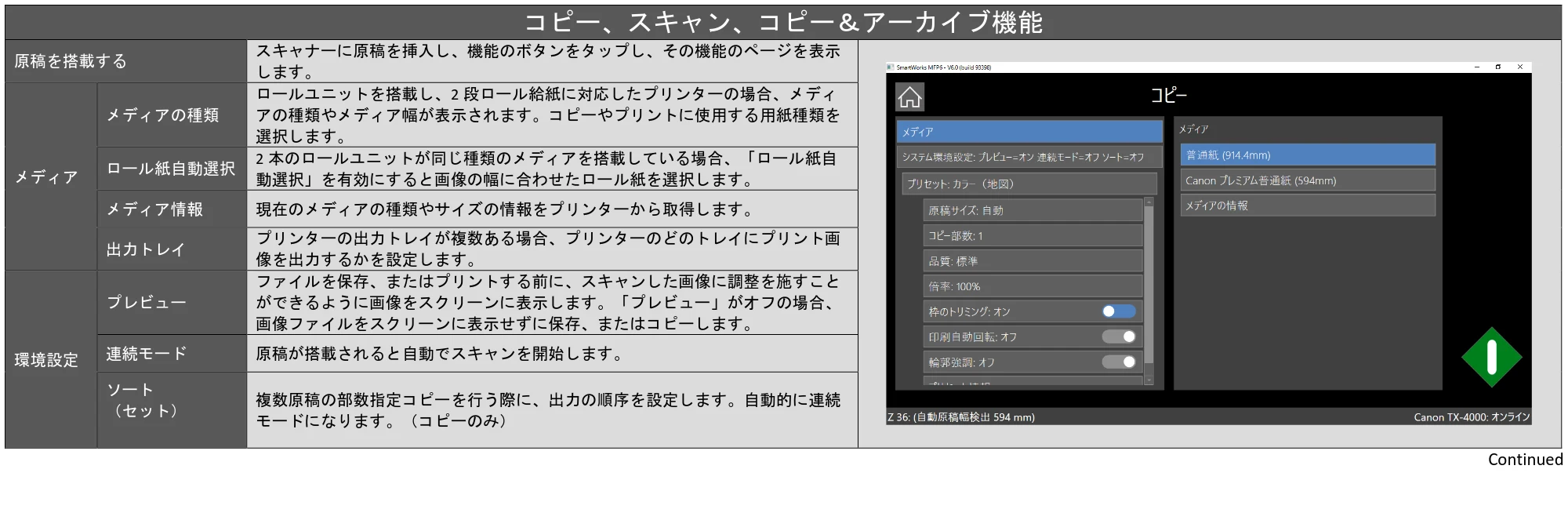The width and height of the screenshot is (1568, 531).
Task: Close the SmartWorks MFP6 window
Action: (x=1520, y=67)
